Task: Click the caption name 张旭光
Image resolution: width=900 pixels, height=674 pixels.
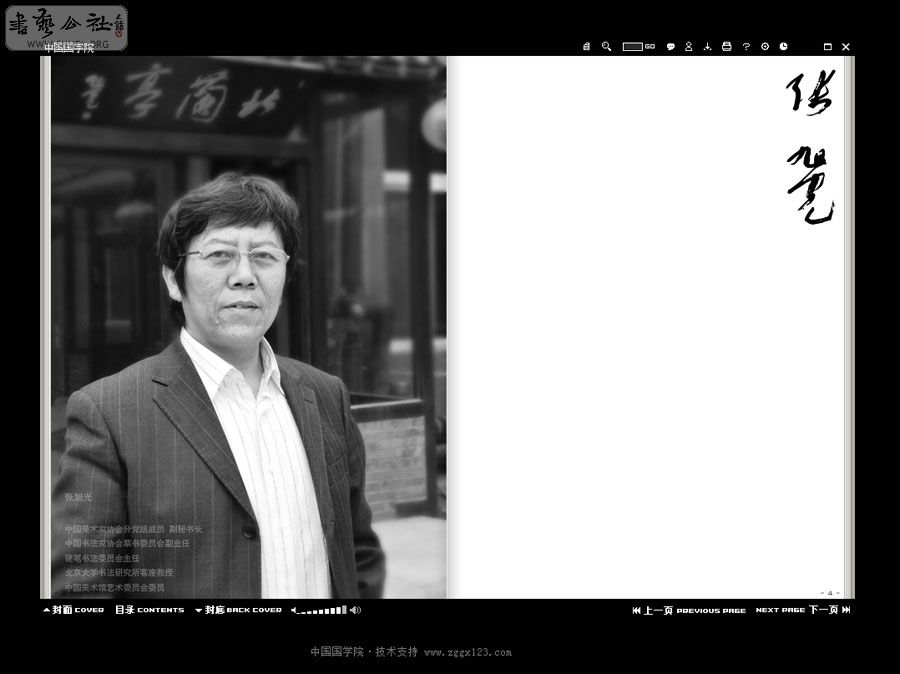Action: pyautogui.click(x=78, y=497)
